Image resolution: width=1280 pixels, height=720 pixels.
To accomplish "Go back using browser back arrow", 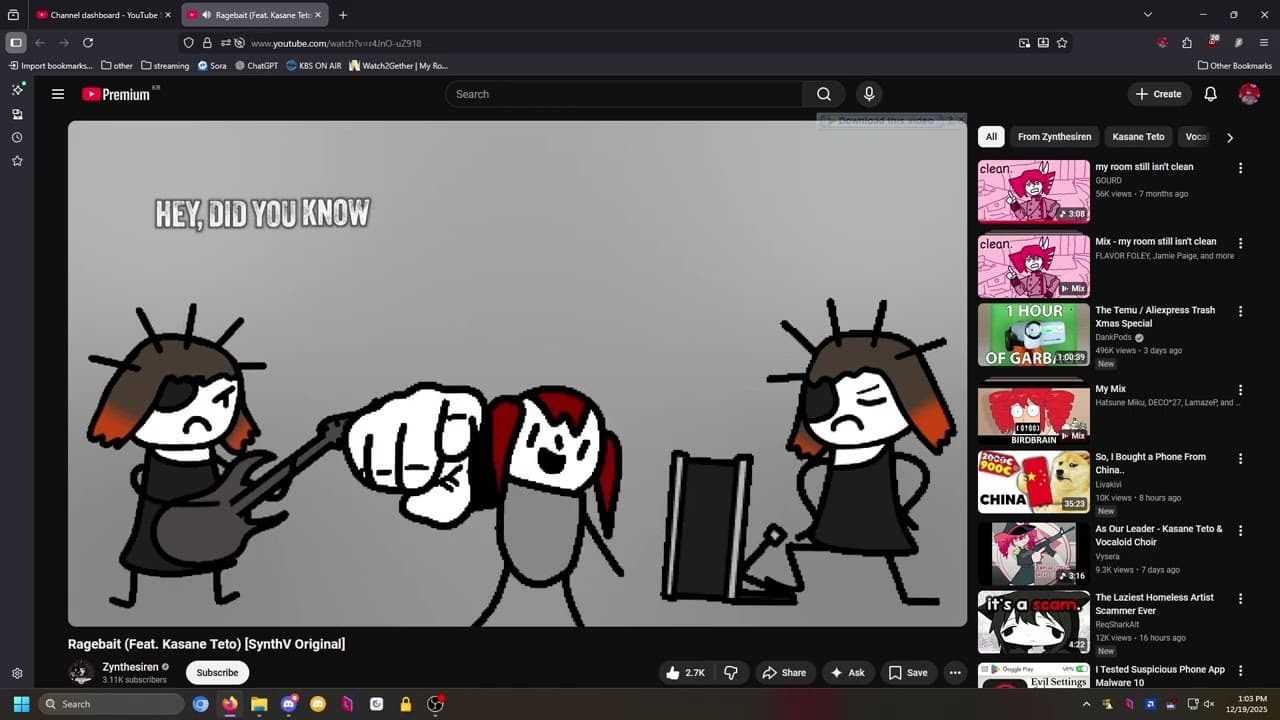I will click(40, 43).
